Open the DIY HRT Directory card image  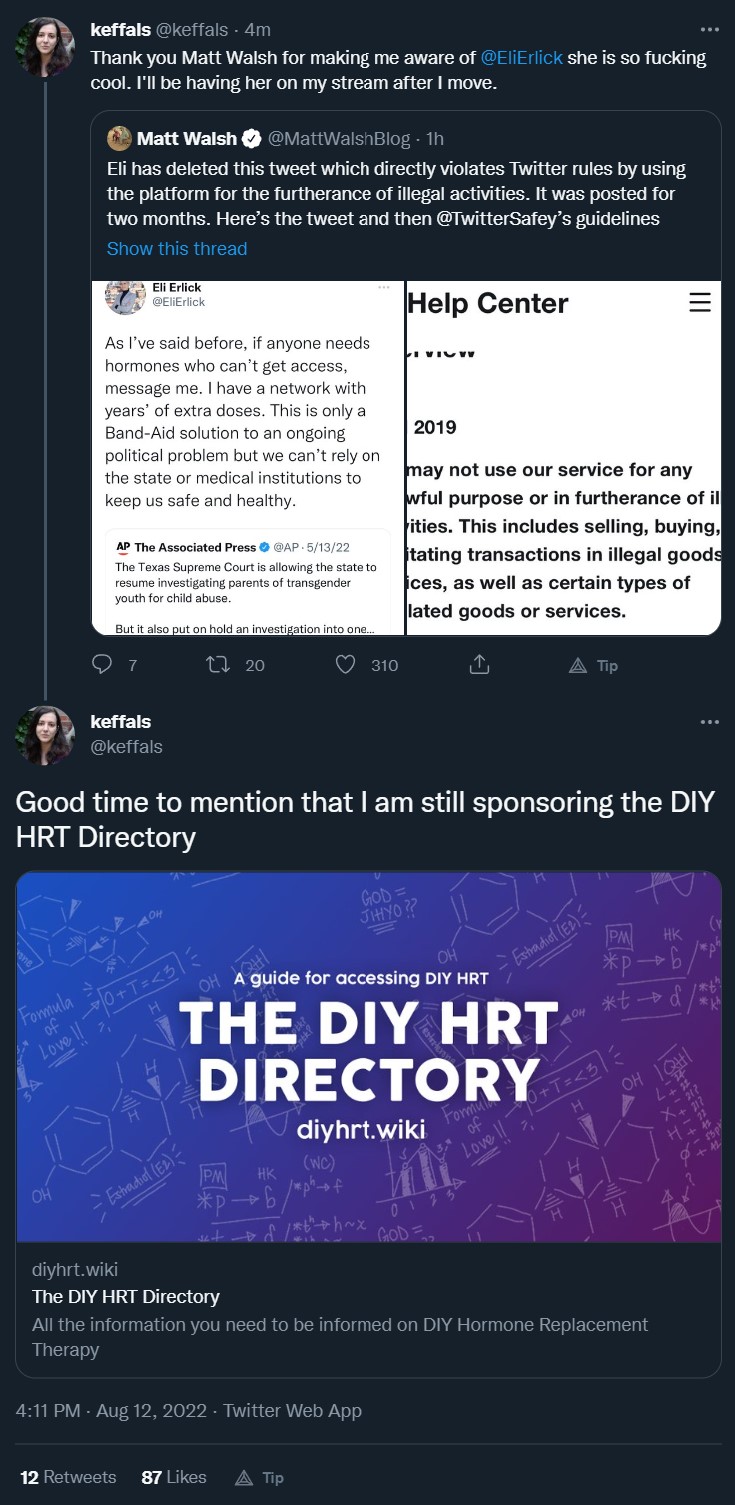pyautogui.click(x=368, y=1057)
